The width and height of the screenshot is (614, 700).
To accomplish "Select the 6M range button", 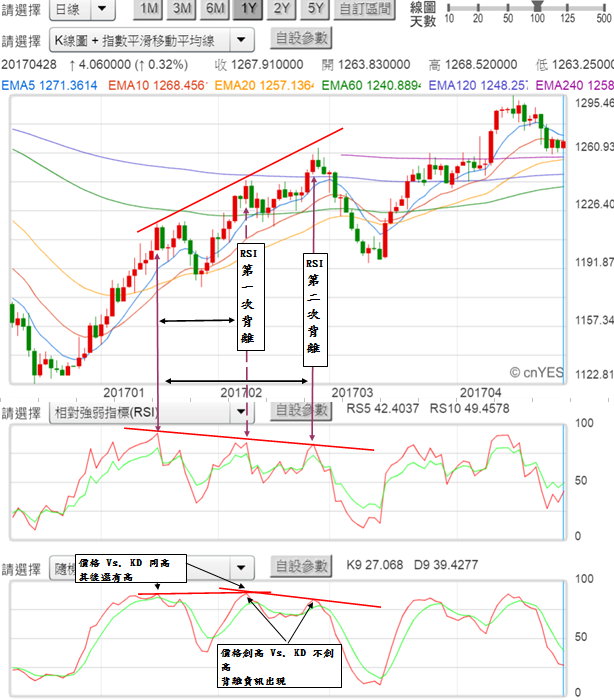I will [215, 8].
